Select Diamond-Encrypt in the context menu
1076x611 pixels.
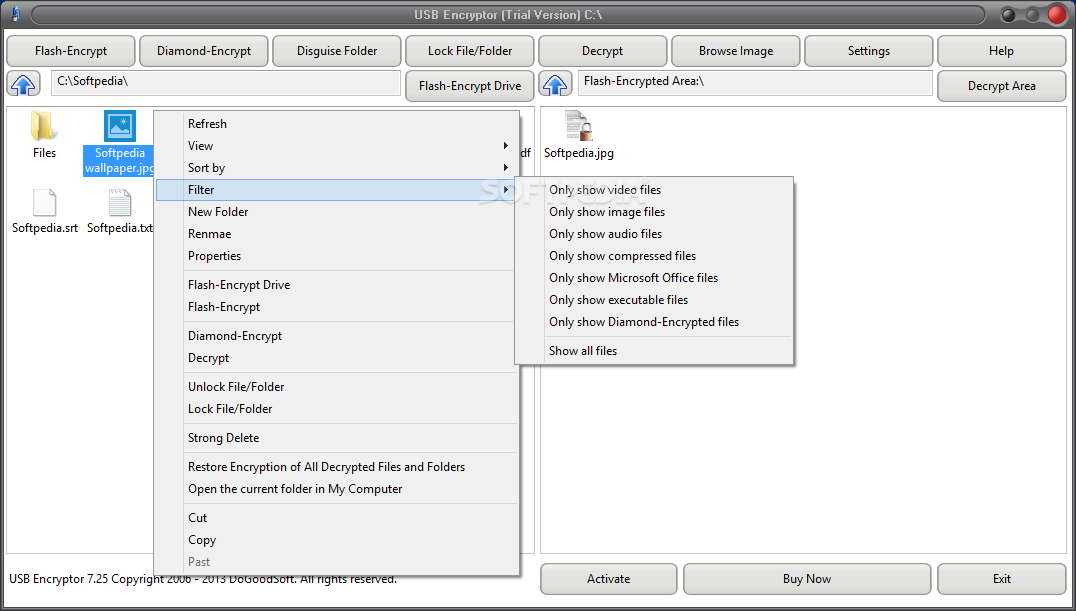[x=336, y=335]
